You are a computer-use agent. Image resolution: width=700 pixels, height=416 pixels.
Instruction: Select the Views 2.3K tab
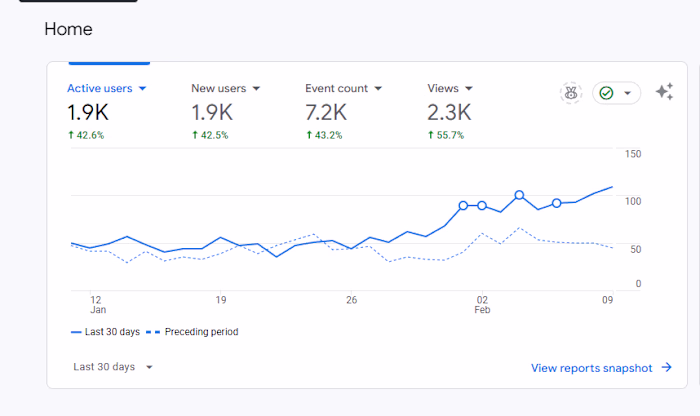pos(450,111)
